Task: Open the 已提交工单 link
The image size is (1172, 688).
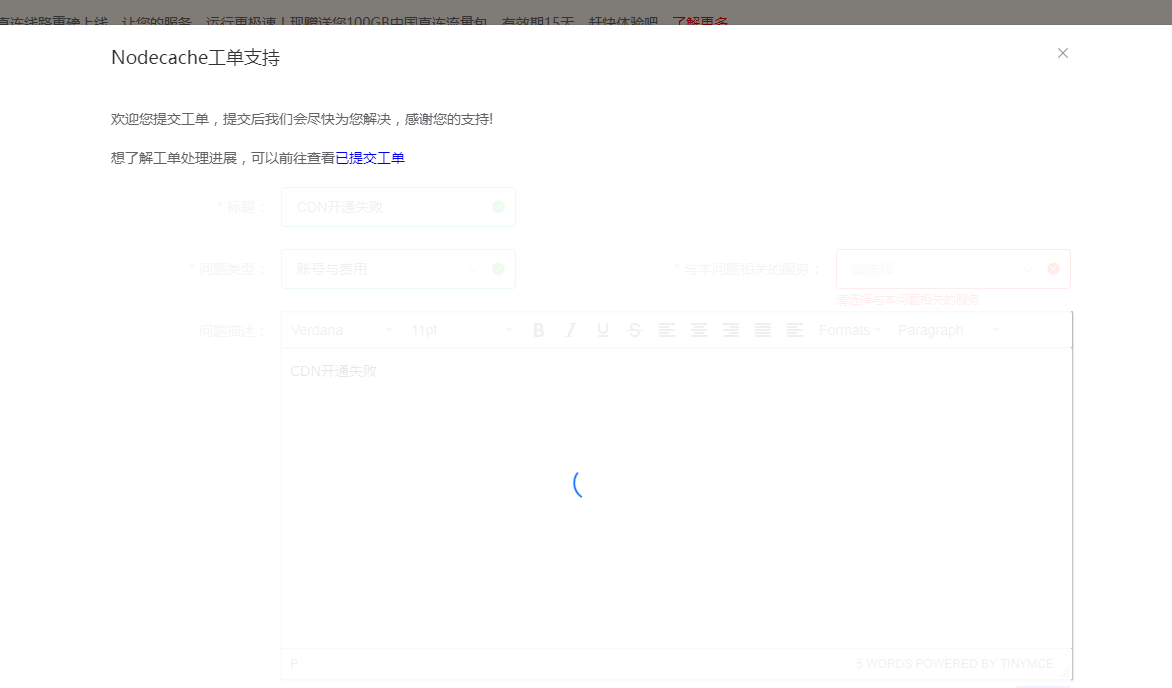Action: pos(370,158)
